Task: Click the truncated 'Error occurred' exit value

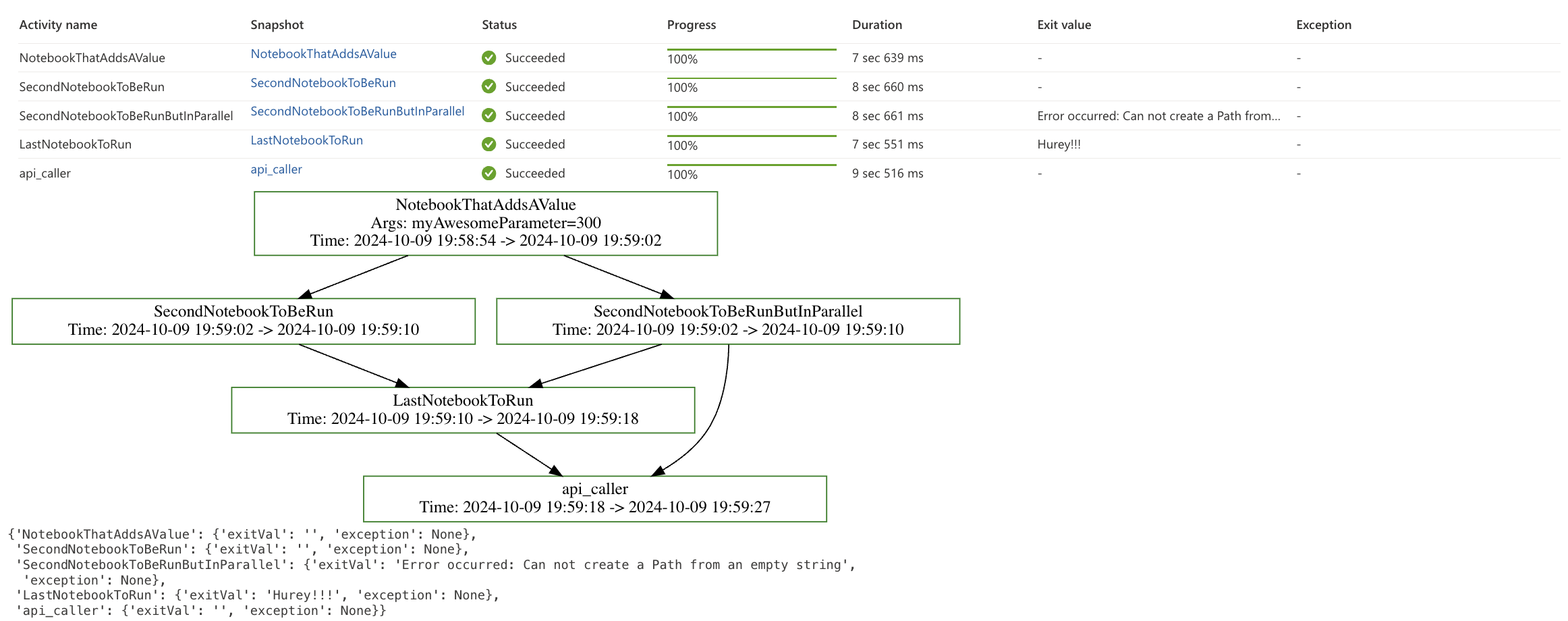Action: [x=1158, y=116]
